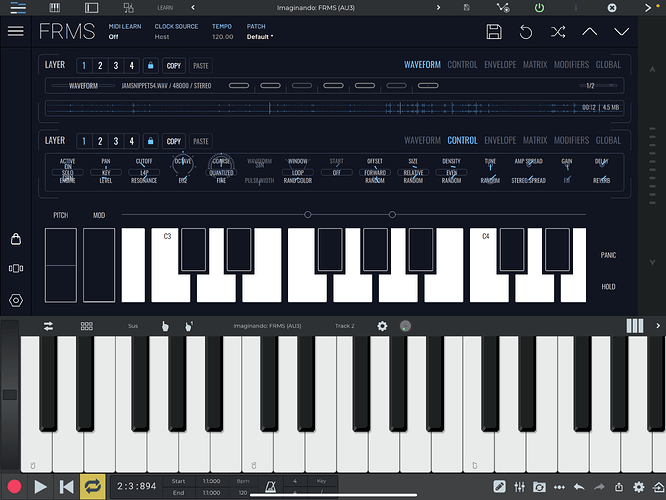Open the FRMS hamburger menu
The height and width of the screenshot is (500, 666).
click(15, 31)
